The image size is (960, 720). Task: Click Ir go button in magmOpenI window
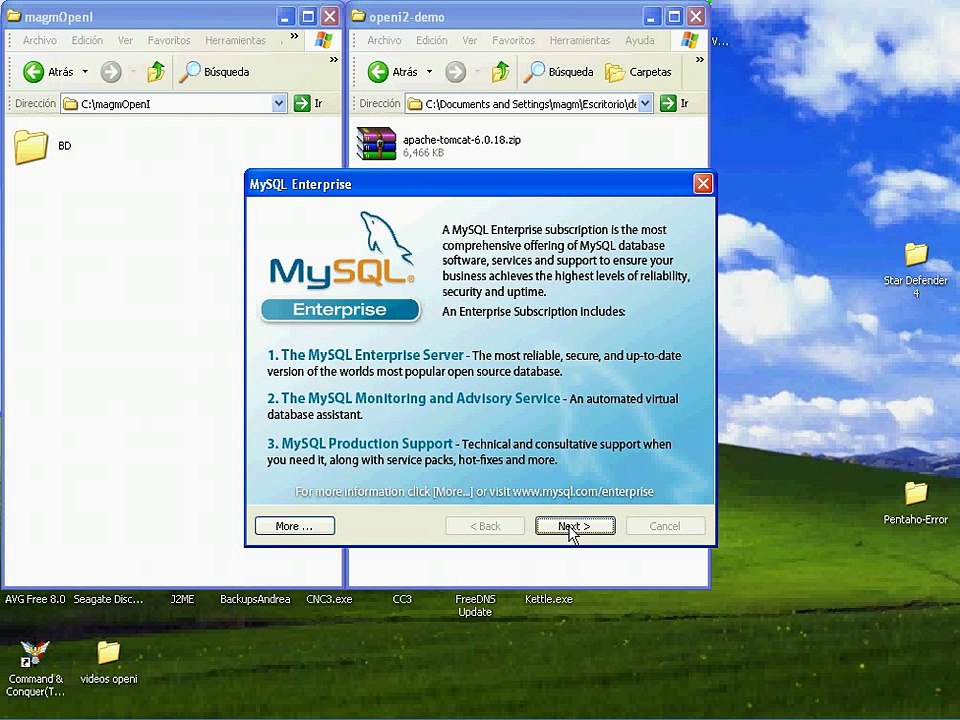click(x=308, y=103)
